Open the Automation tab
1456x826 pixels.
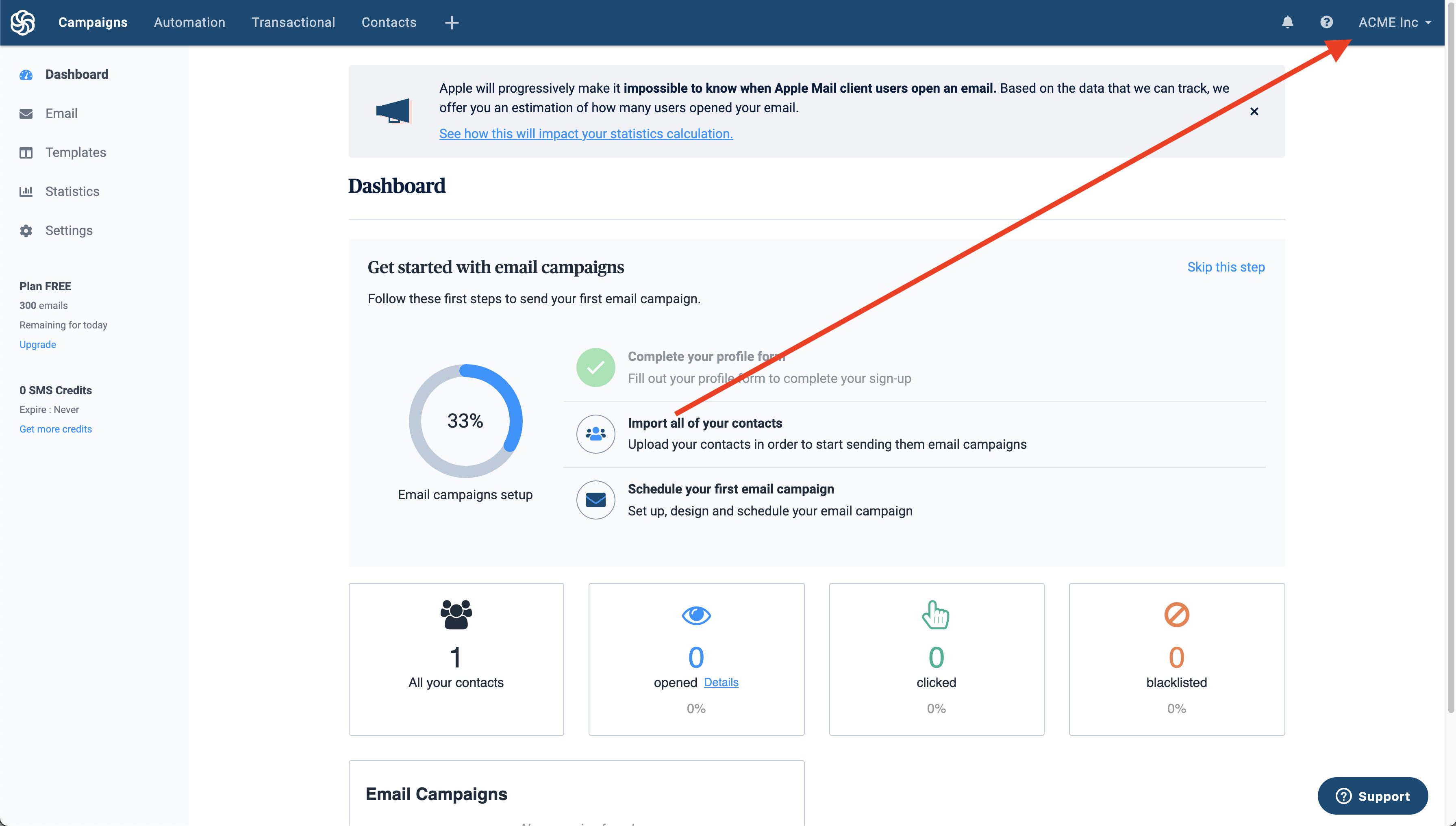[189, 23]
